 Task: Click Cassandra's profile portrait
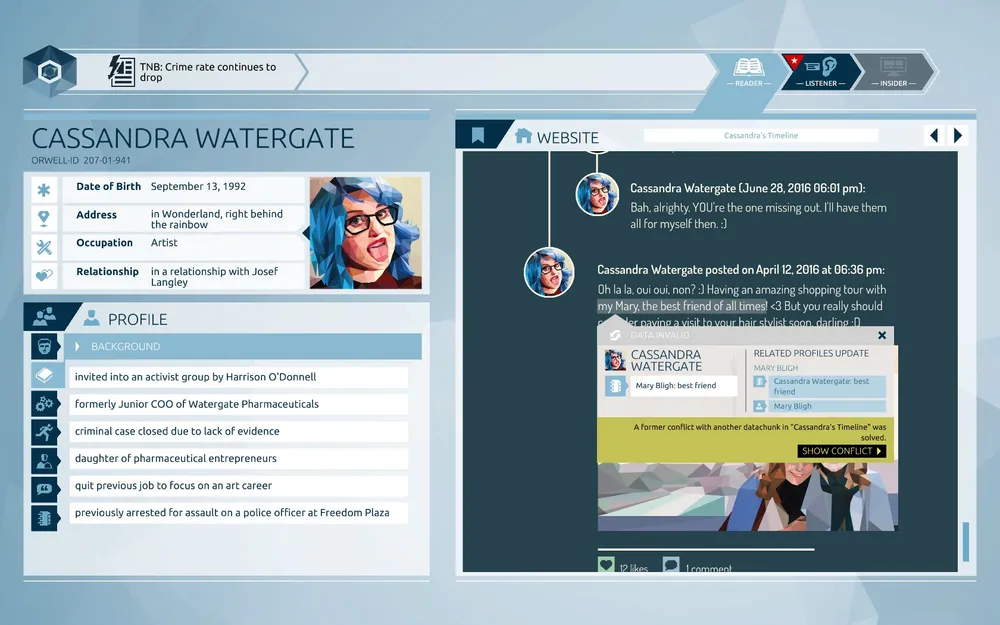pos(365,233)
